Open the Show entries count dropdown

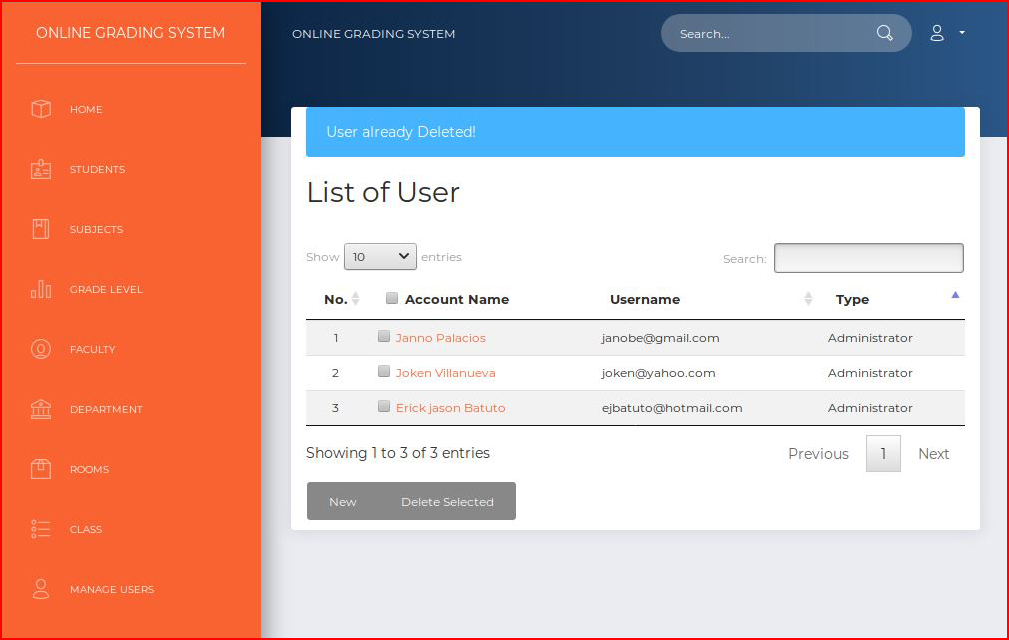pos(380,257)
